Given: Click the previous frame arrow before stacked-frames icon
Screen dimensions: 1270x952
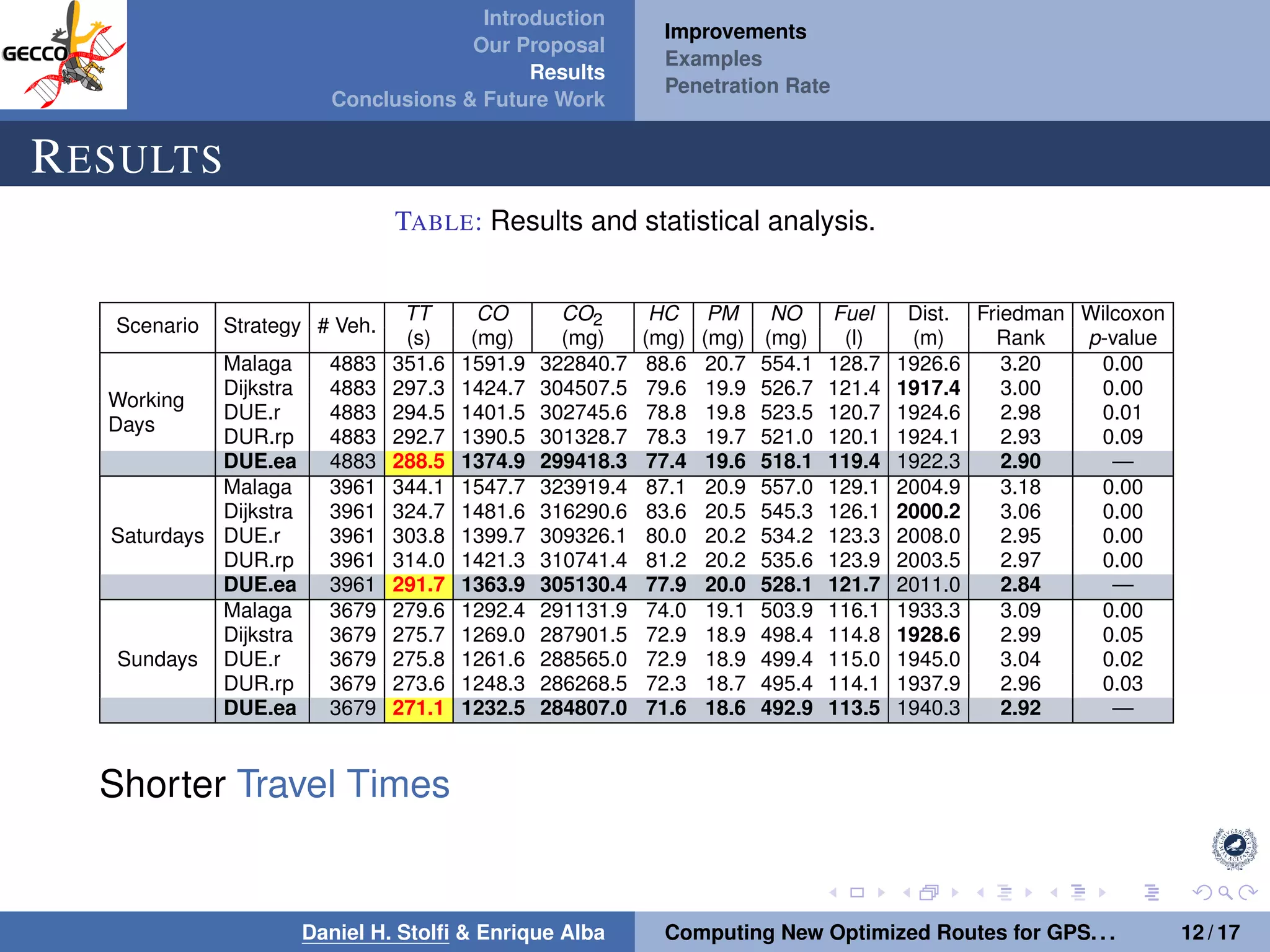Looking at the screenshot, I should [907, 892].
